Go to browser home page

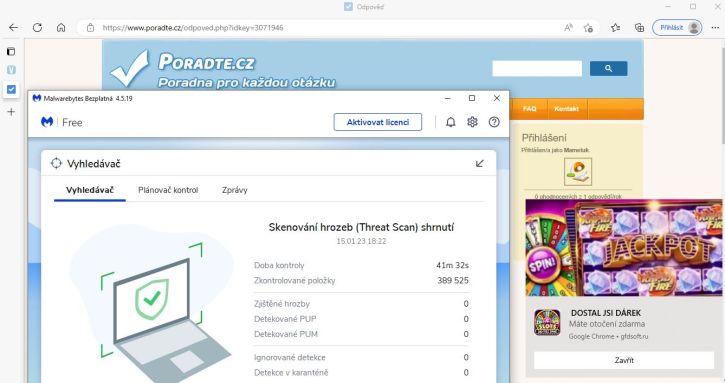click(61, 28)
